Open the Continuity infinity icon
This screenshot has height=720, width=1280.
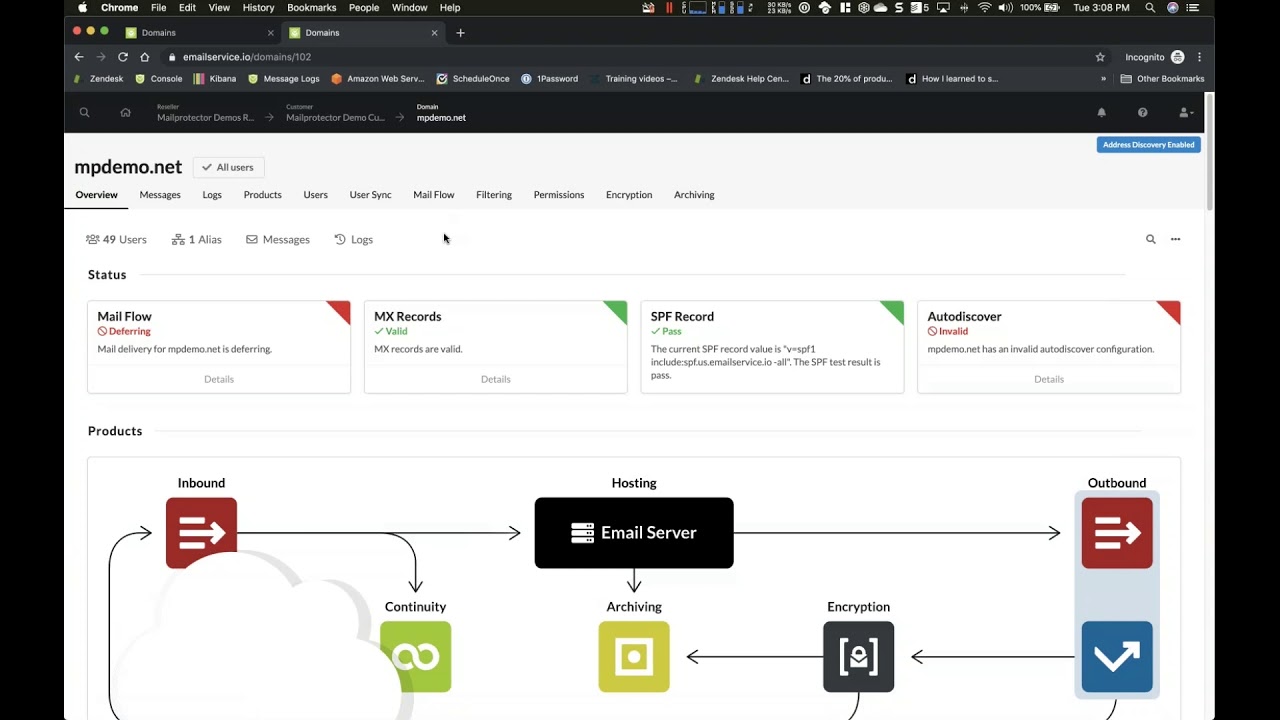[x=415, y=657]
